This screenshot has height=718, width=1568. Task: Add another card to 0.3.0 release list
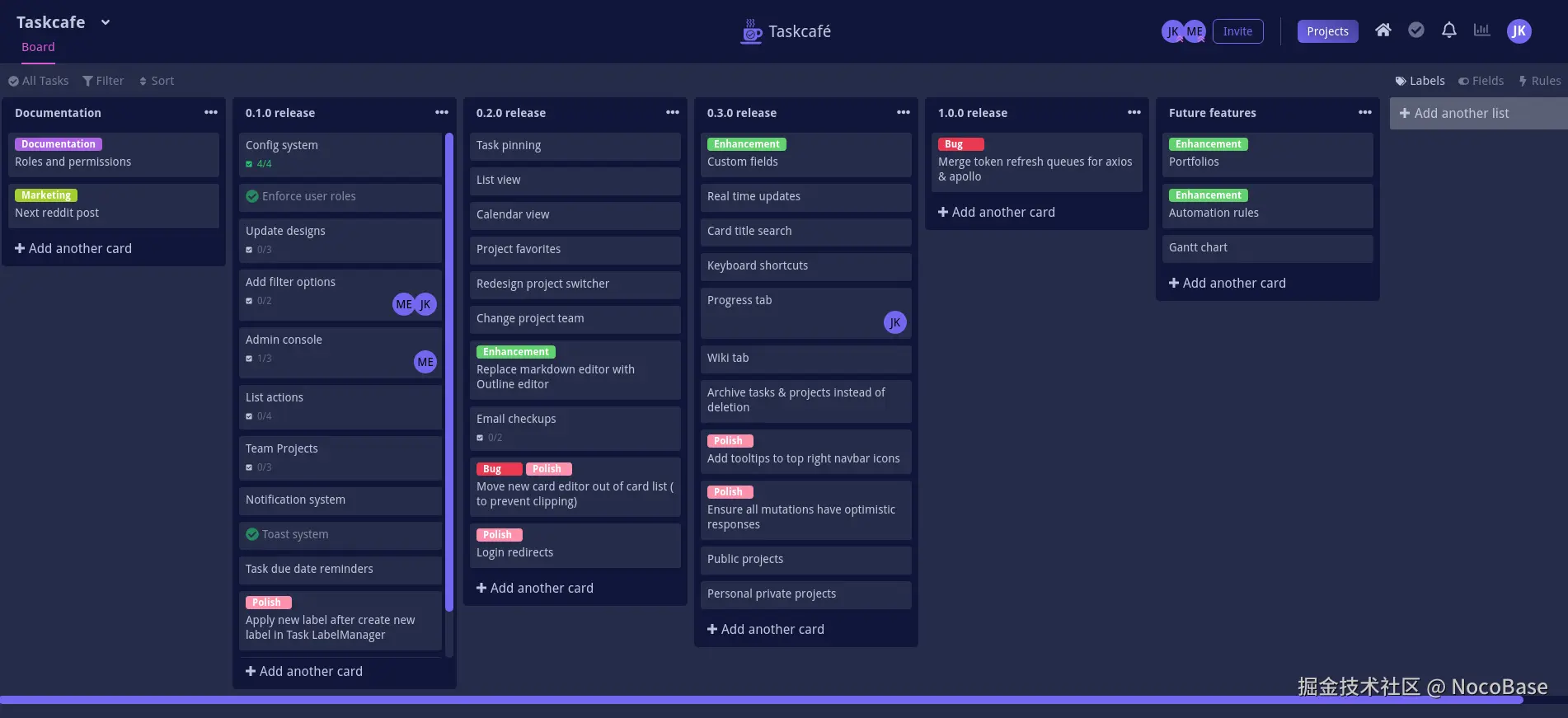766,629
